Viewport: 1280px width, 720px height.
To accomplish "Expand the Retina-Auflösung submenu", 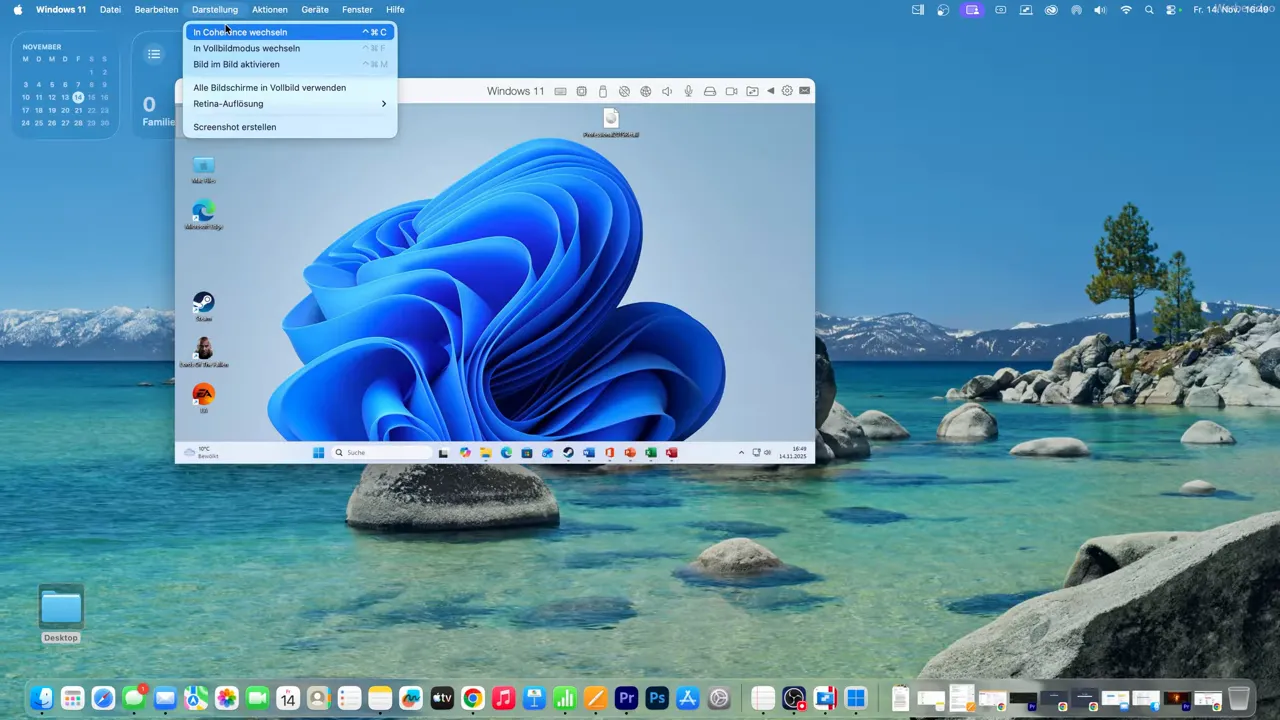I will coord(228,103).
